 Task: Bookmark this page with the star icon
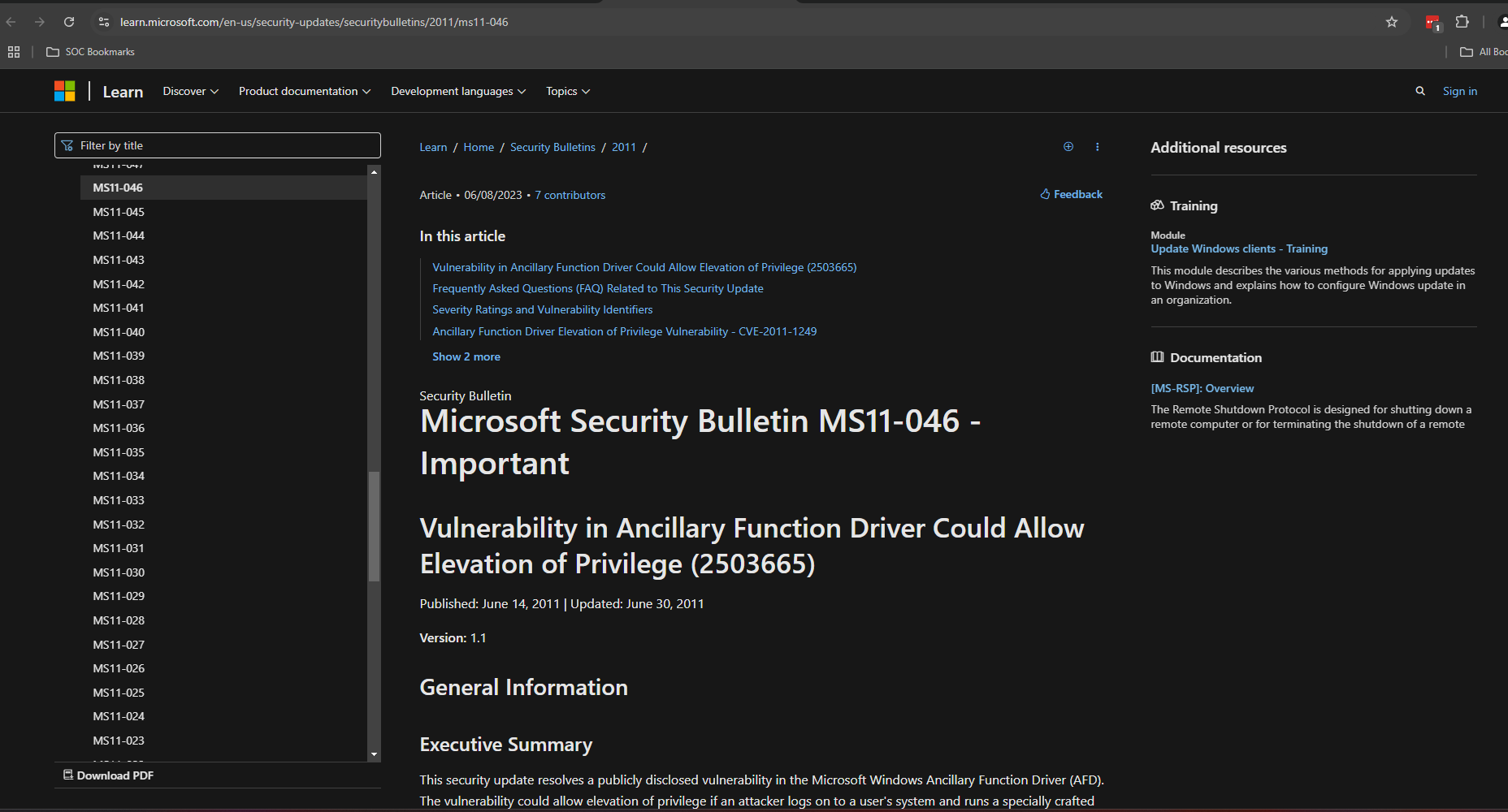coord(1392,22)
